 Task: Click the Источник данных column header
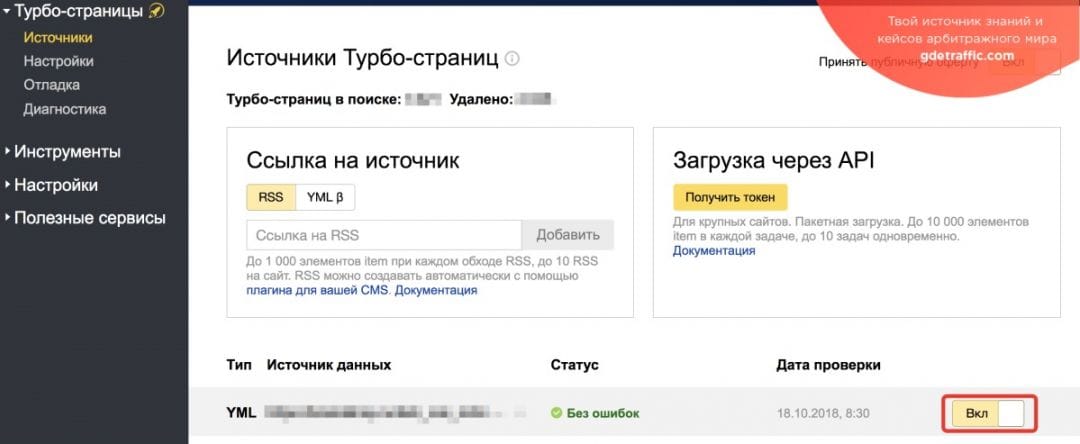pos(329,365)
